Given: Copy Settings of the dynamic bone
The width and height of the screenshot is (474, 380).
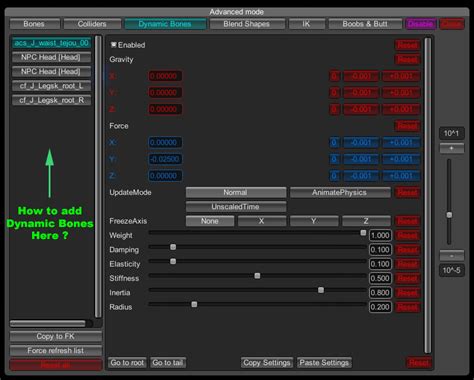Looking at the screenshot, I should (267, 363).
